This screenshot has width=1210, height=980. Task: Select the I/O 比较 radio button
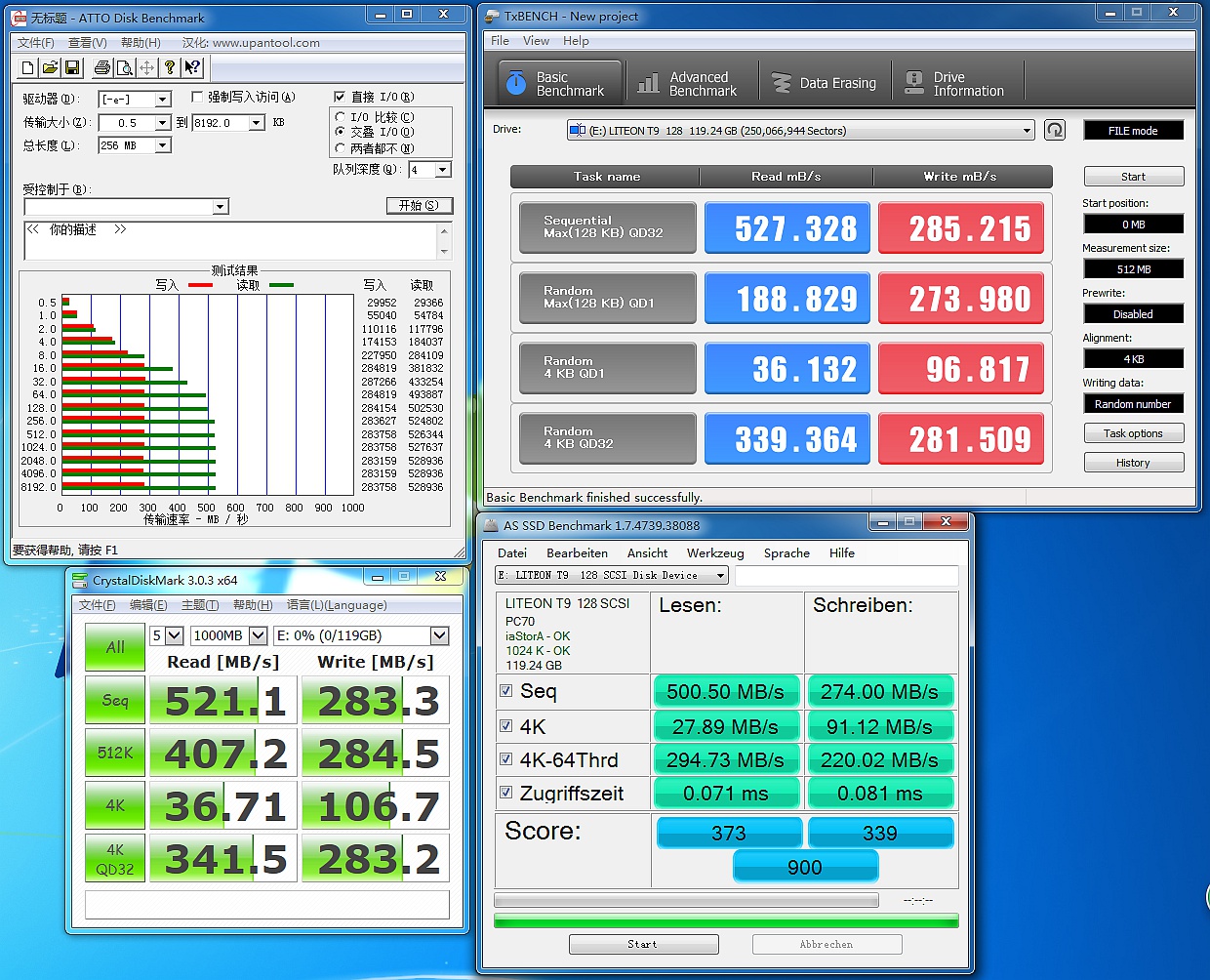(341, 117)
